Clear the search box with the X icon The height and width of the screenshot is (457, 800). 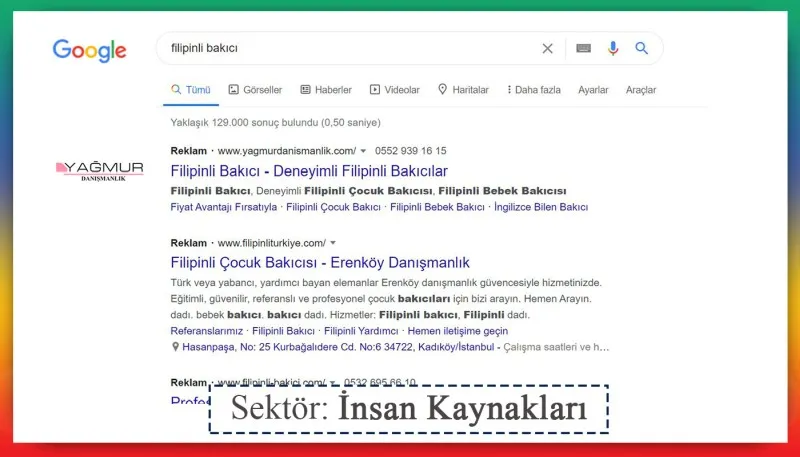pos(547,48)
